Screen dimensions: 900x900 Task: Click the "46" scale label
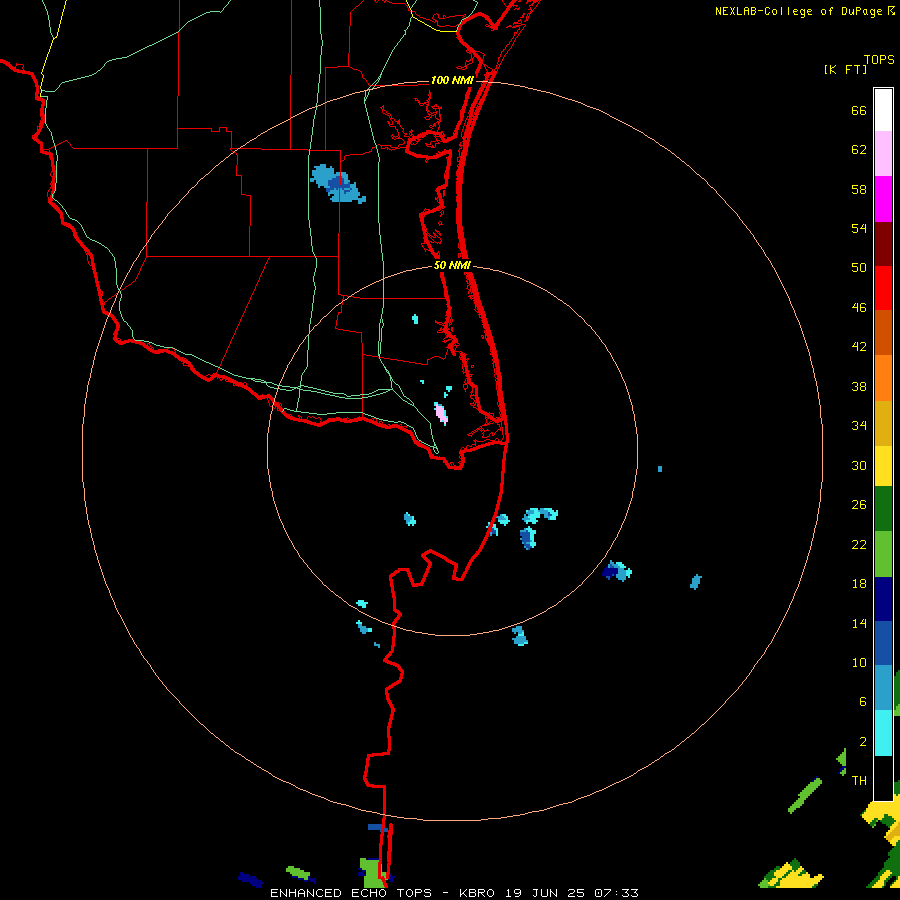pos(859,307)
